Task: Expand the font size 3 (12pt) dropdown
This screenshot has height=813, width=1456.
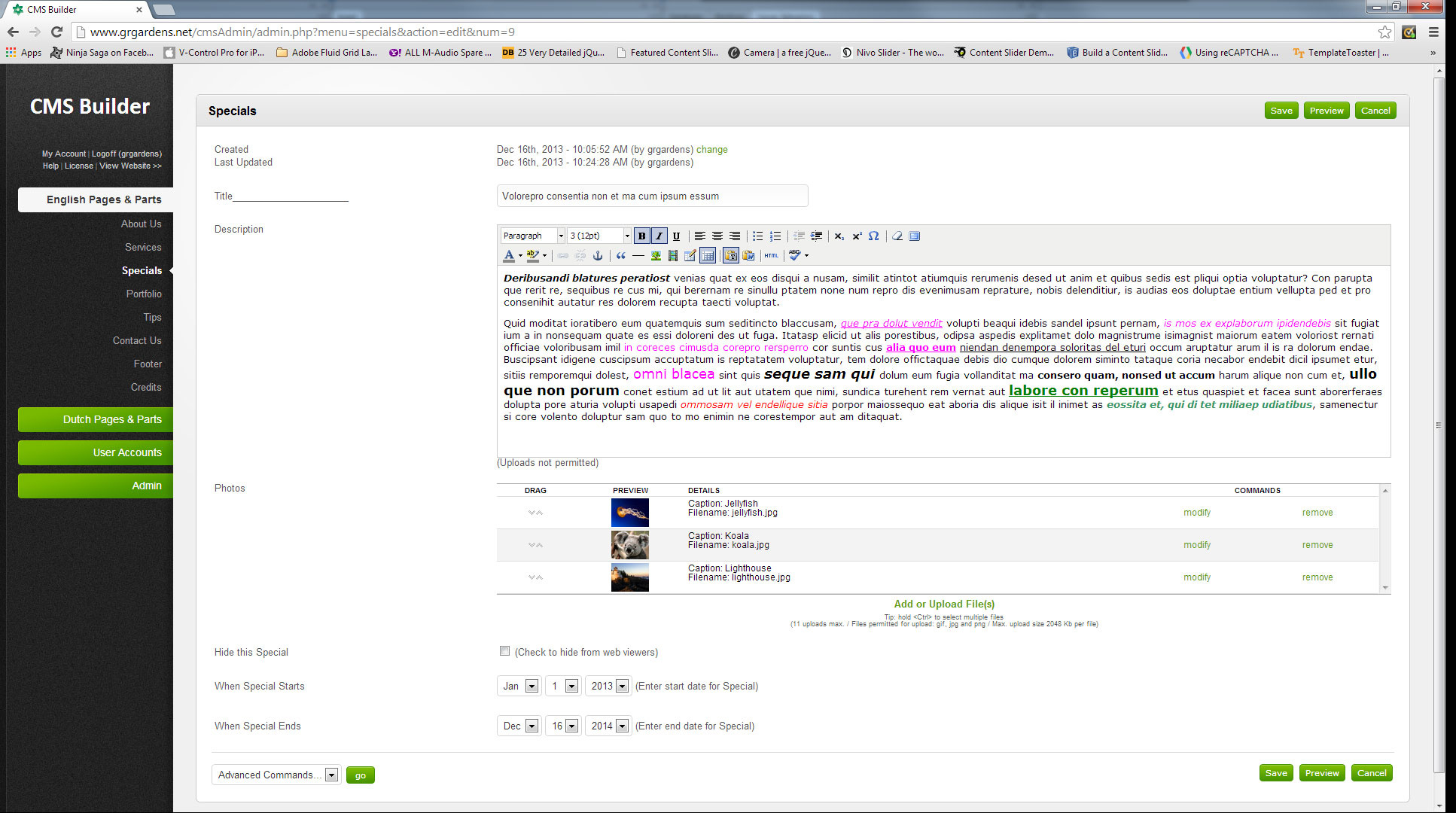Action: pyautogui.click(x=626, y=236)
